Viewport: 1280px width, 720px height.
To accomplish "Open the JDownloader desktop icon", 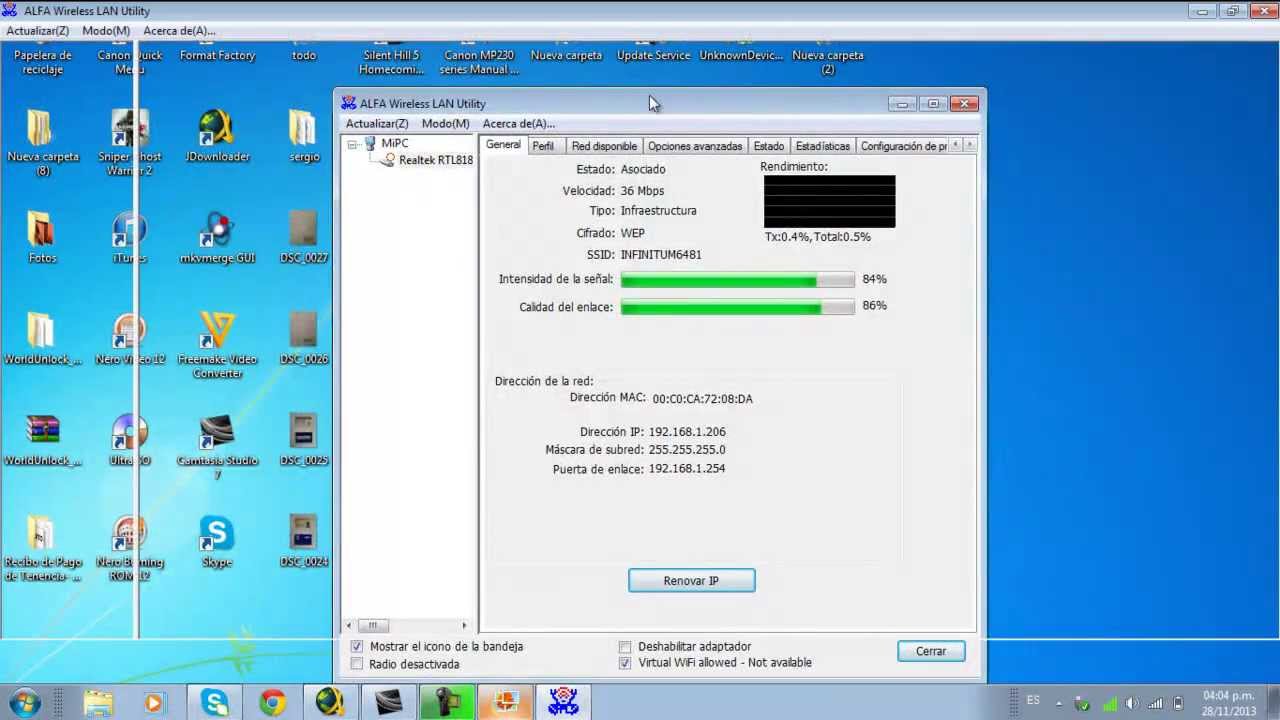I will pos(217,136).
